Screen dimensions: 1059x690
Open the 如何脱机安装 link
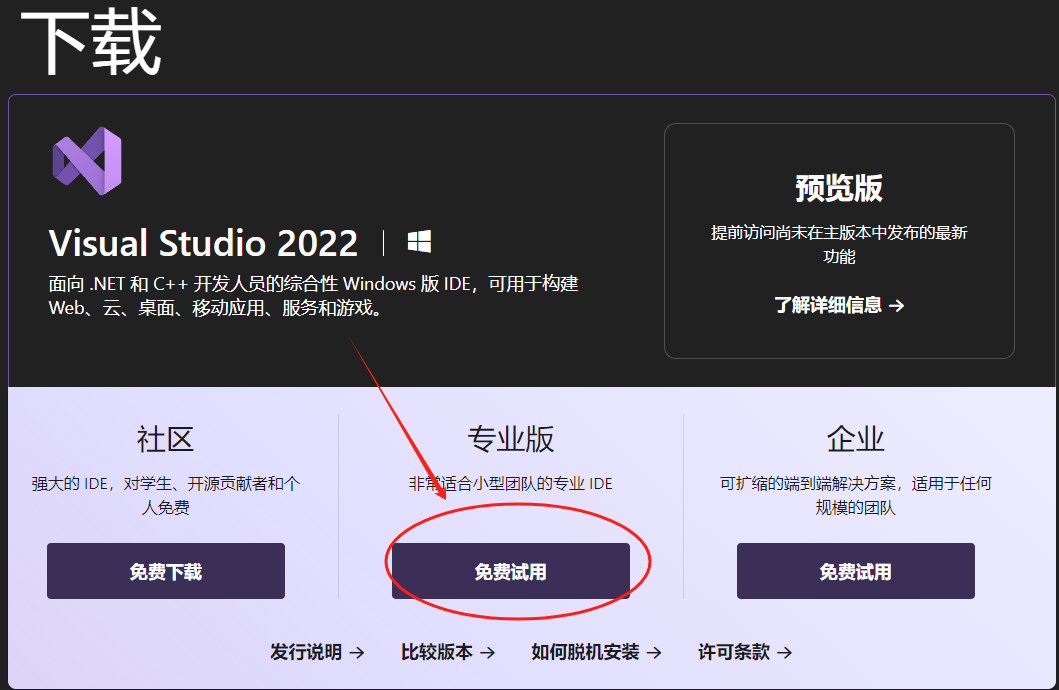pyautogui.click(x=596, y=652)
